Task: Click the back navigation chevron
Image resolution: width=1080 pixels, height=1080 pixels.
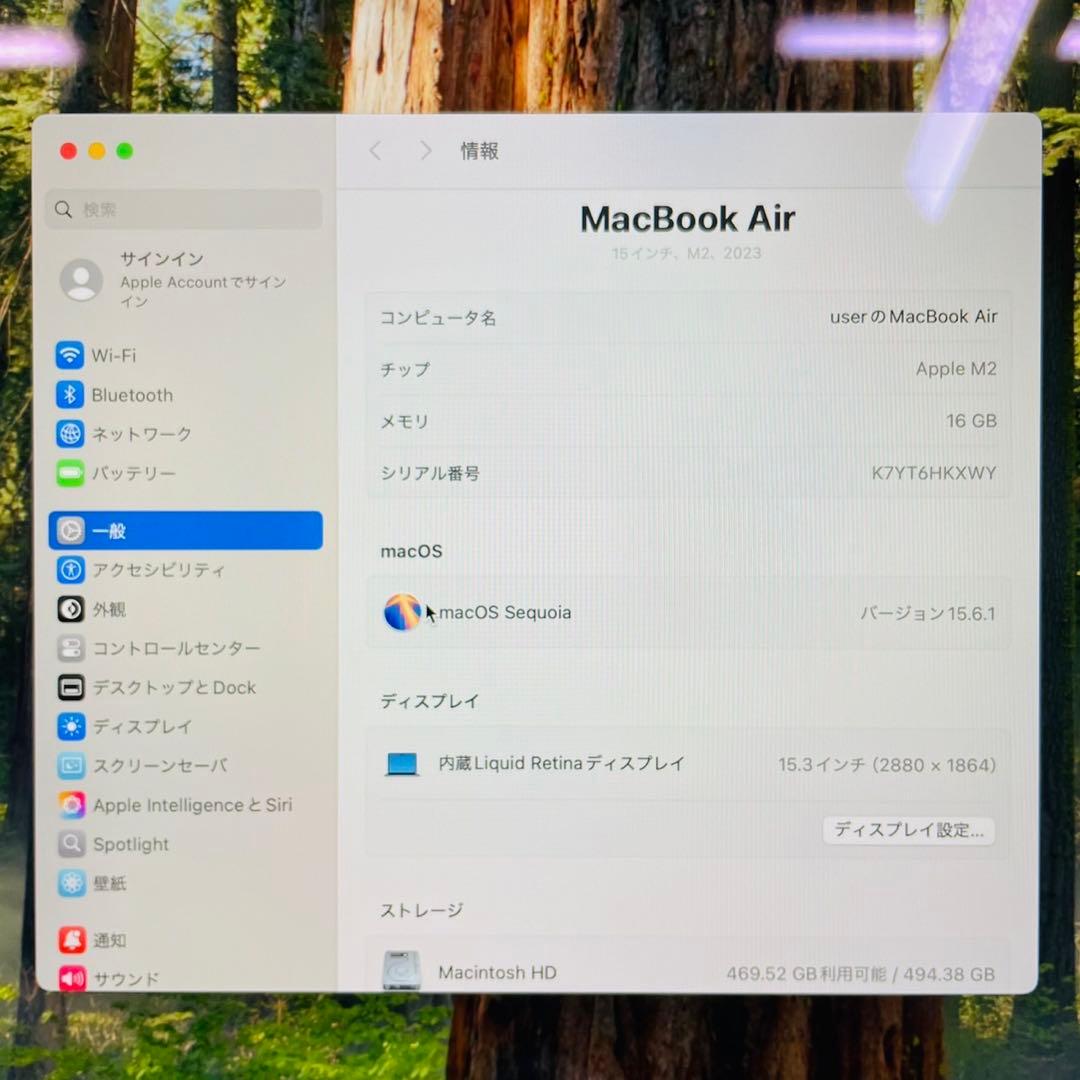Action: click(375, 150)
